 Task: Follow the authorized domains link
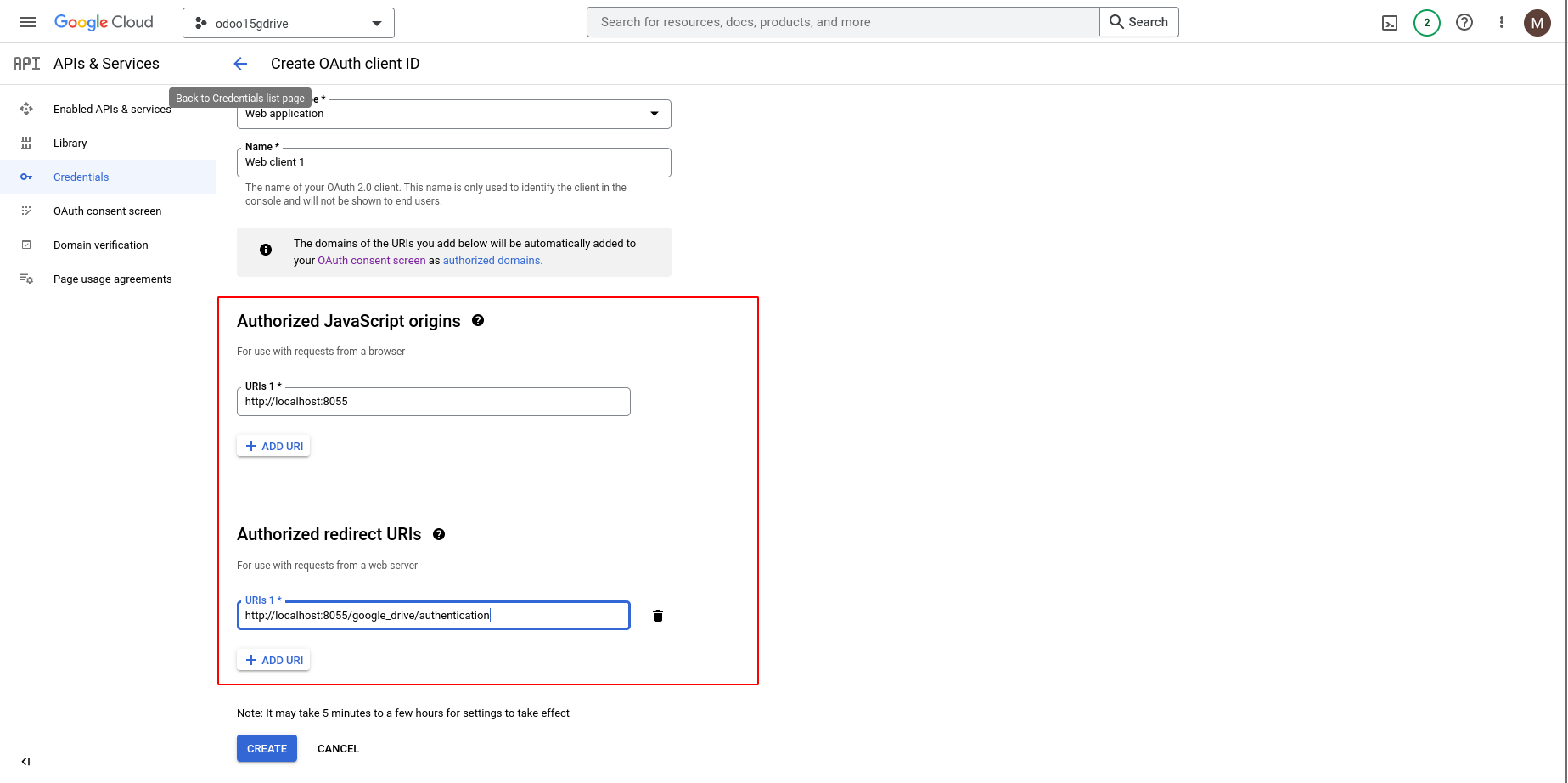pyautogui.click(x=492, y=261)
